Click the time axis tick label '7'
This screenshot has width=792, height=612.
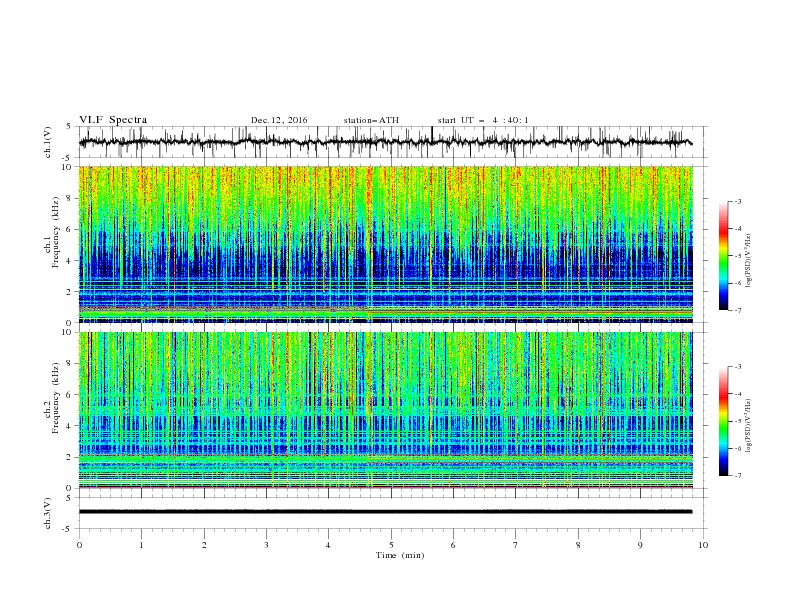516,545
